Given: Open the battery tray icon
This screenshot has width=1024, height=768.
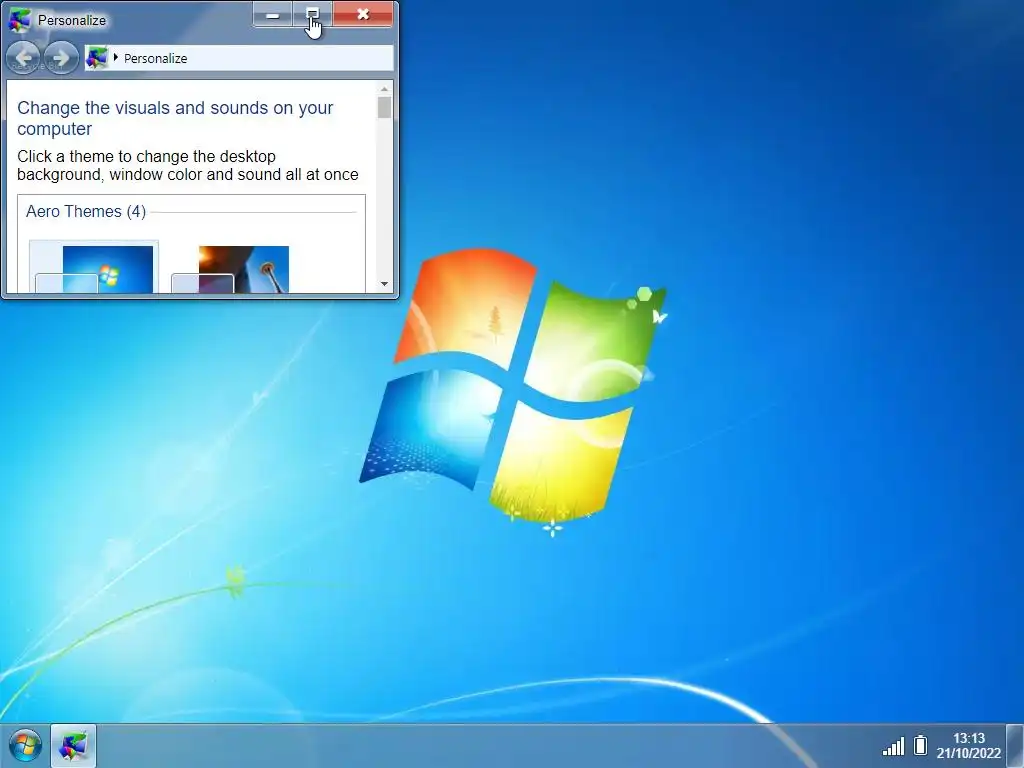Looking at the screenshot, I should point(920,745).
